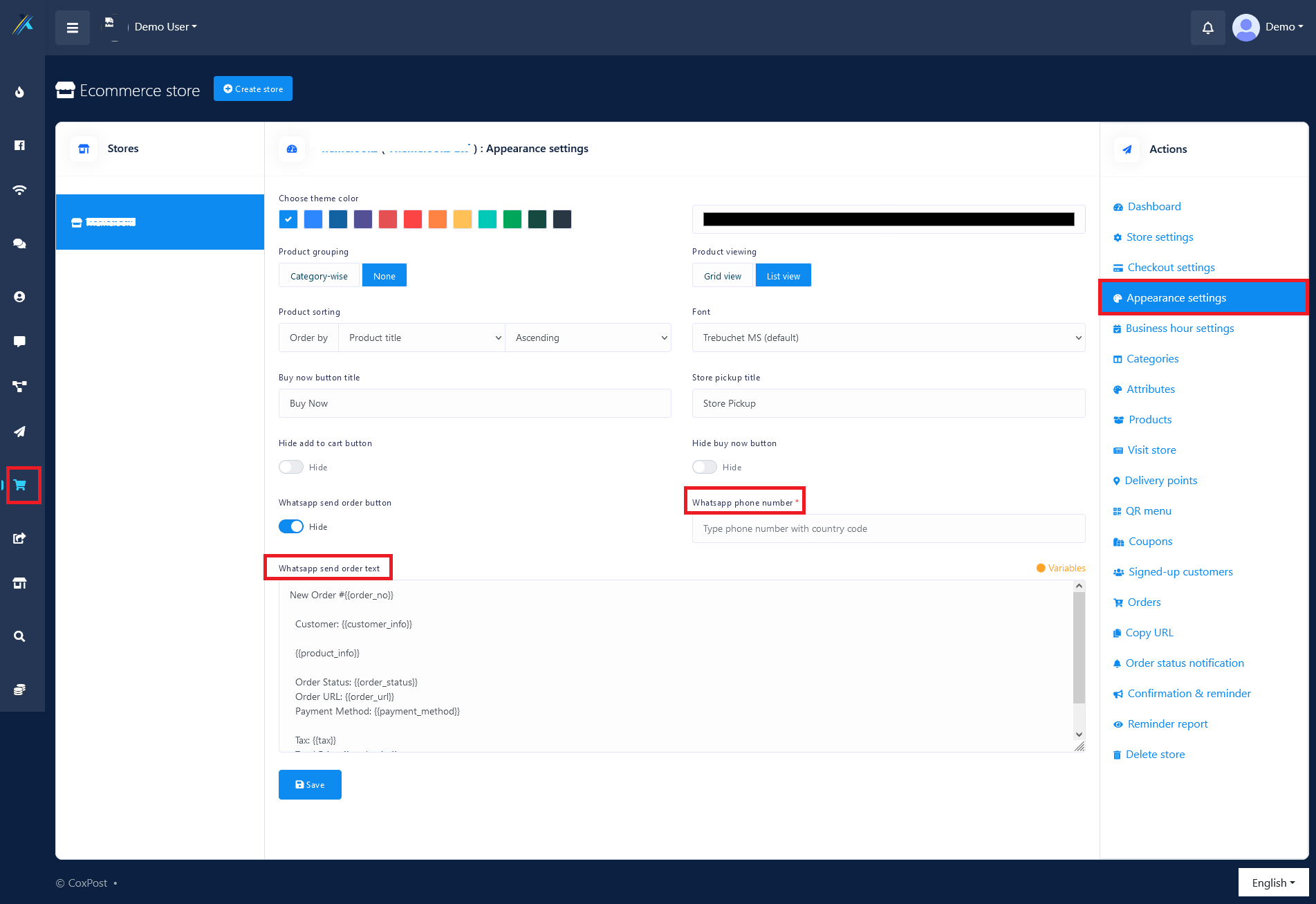Viewport: 1316px width, 904px height.
Task: Click the flame icon in sidebar
Action: [20, 92]
